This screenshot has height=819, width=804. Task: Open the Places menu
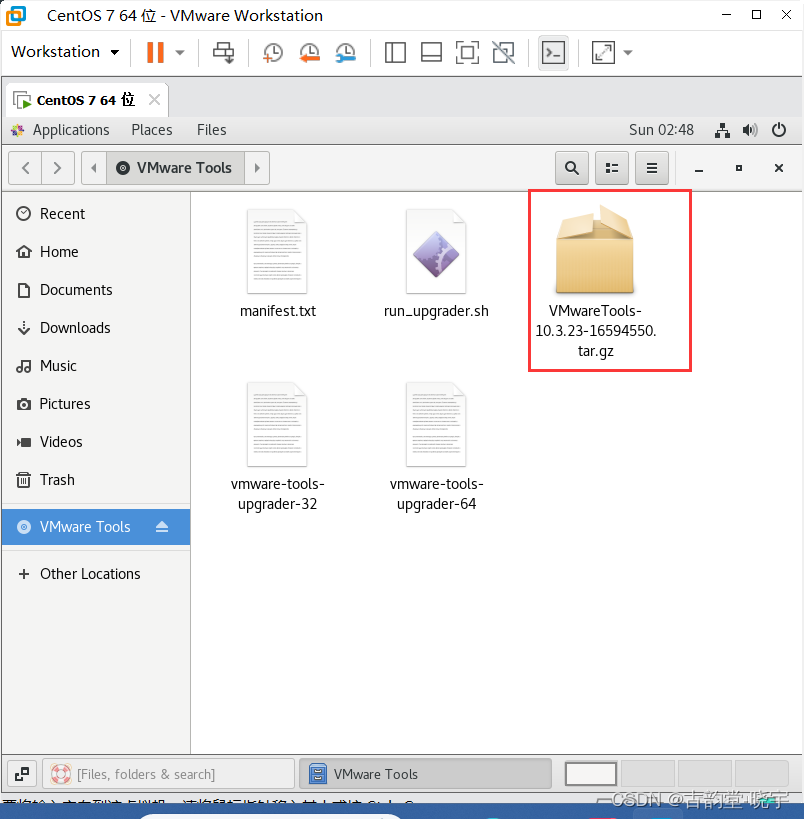tap(152, 130)
